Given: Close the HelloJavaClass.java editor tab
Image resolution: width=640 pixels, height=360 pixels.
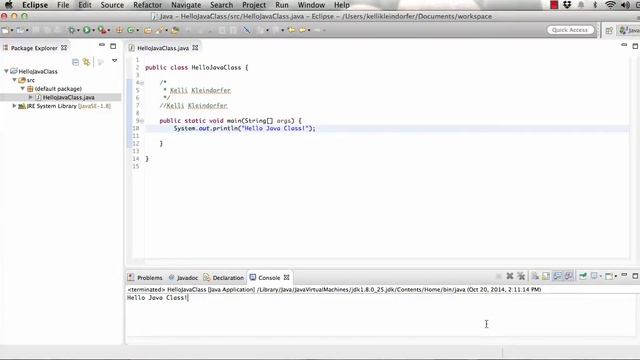Looking at the screenshot, I should (196, 48).
